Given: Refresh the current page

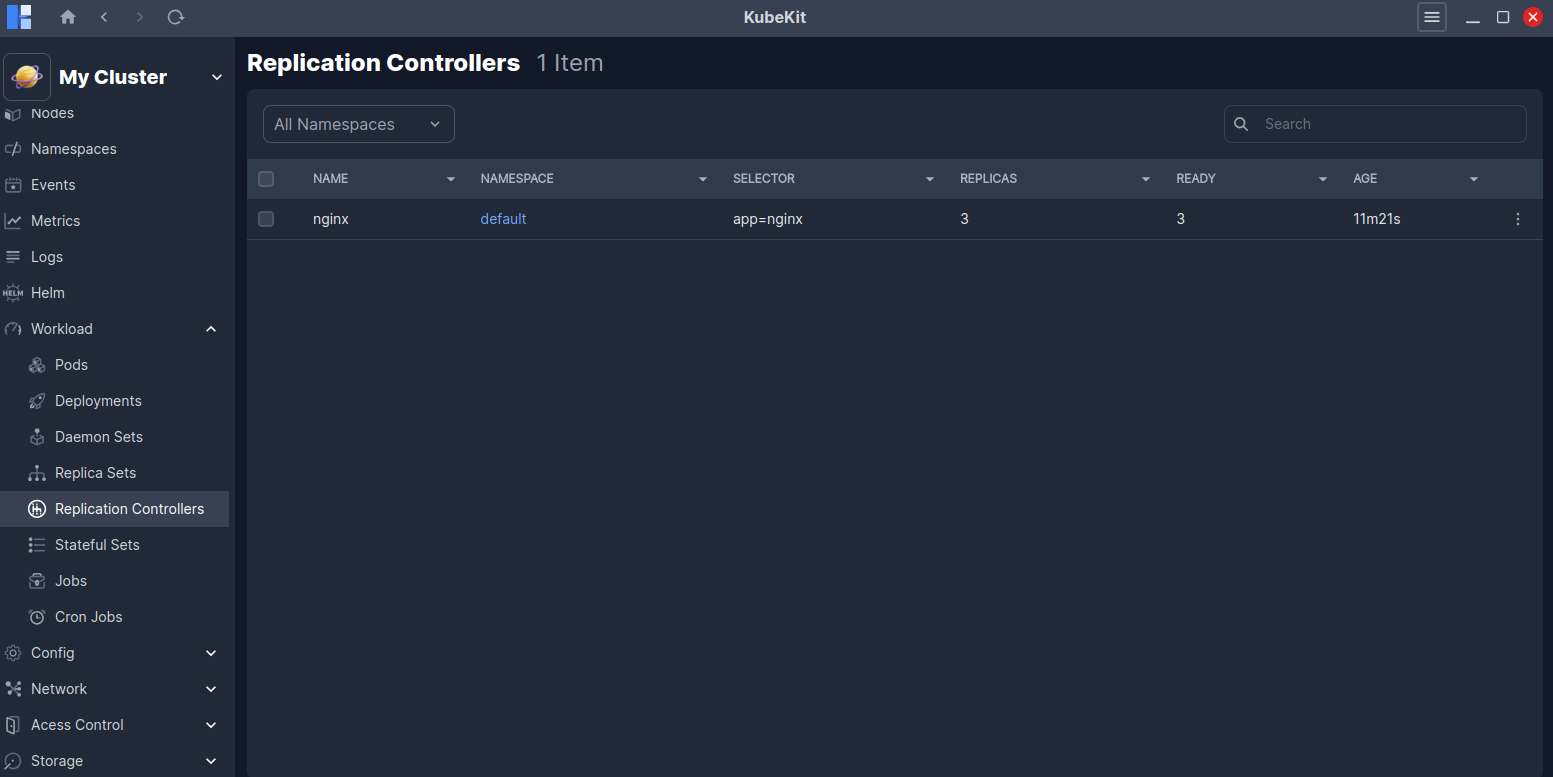Looking at the screenshot, I should (x=176, y=17).
